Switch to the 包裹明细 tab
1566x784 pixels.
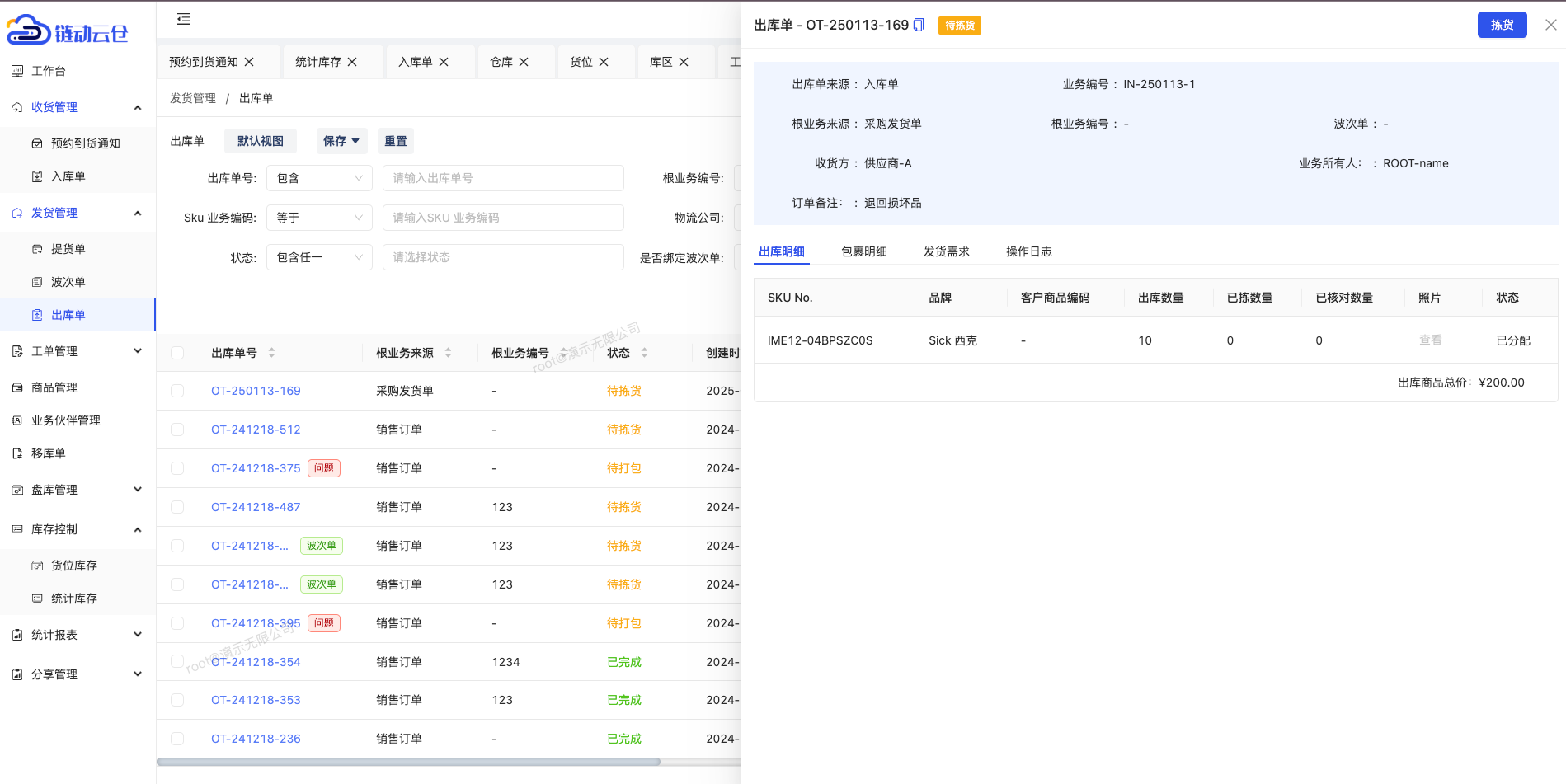[x=863, y=251]
